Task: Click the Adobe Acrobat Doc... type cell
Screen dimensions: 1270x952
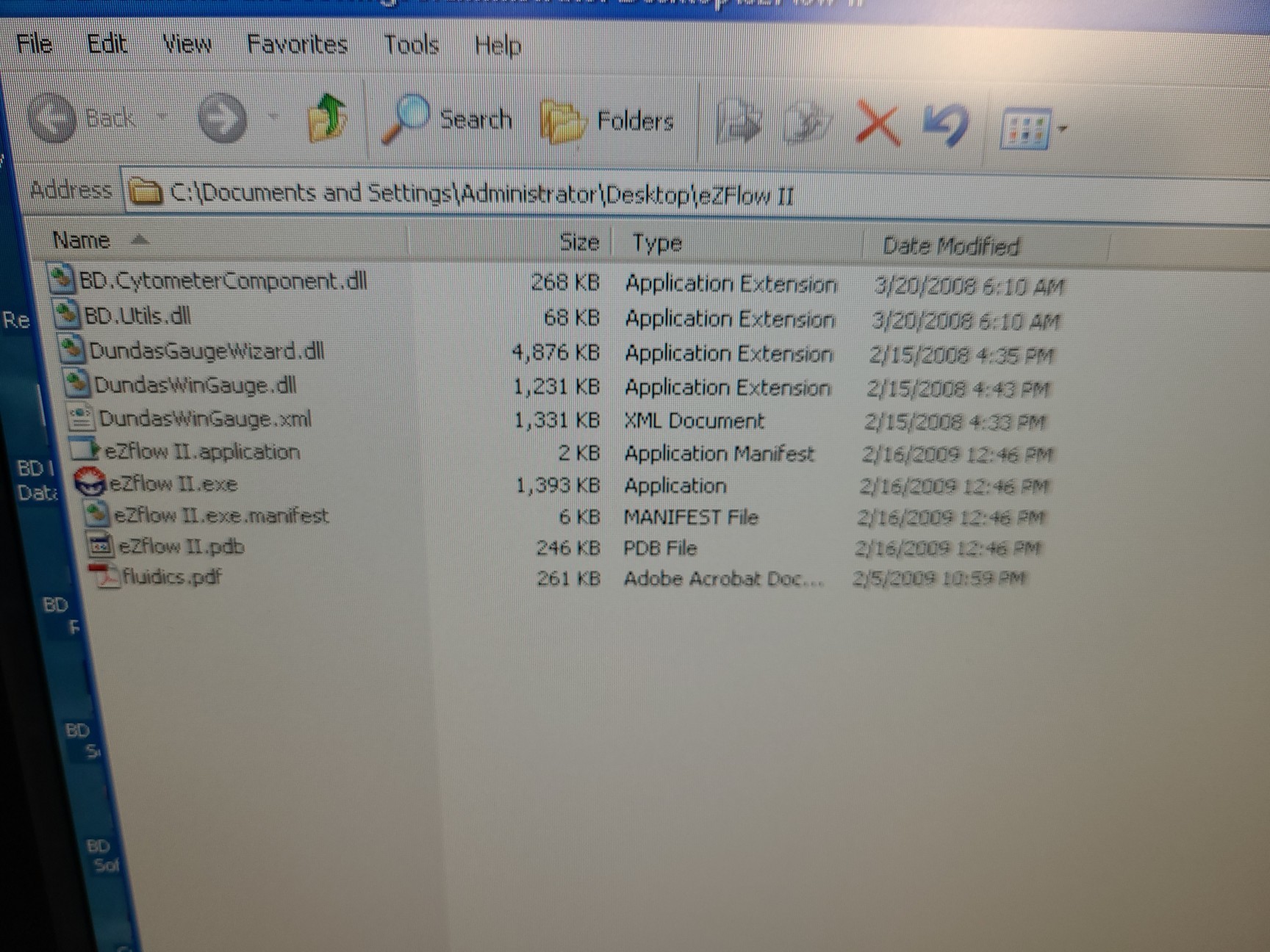Action: [x=724, y=579]
